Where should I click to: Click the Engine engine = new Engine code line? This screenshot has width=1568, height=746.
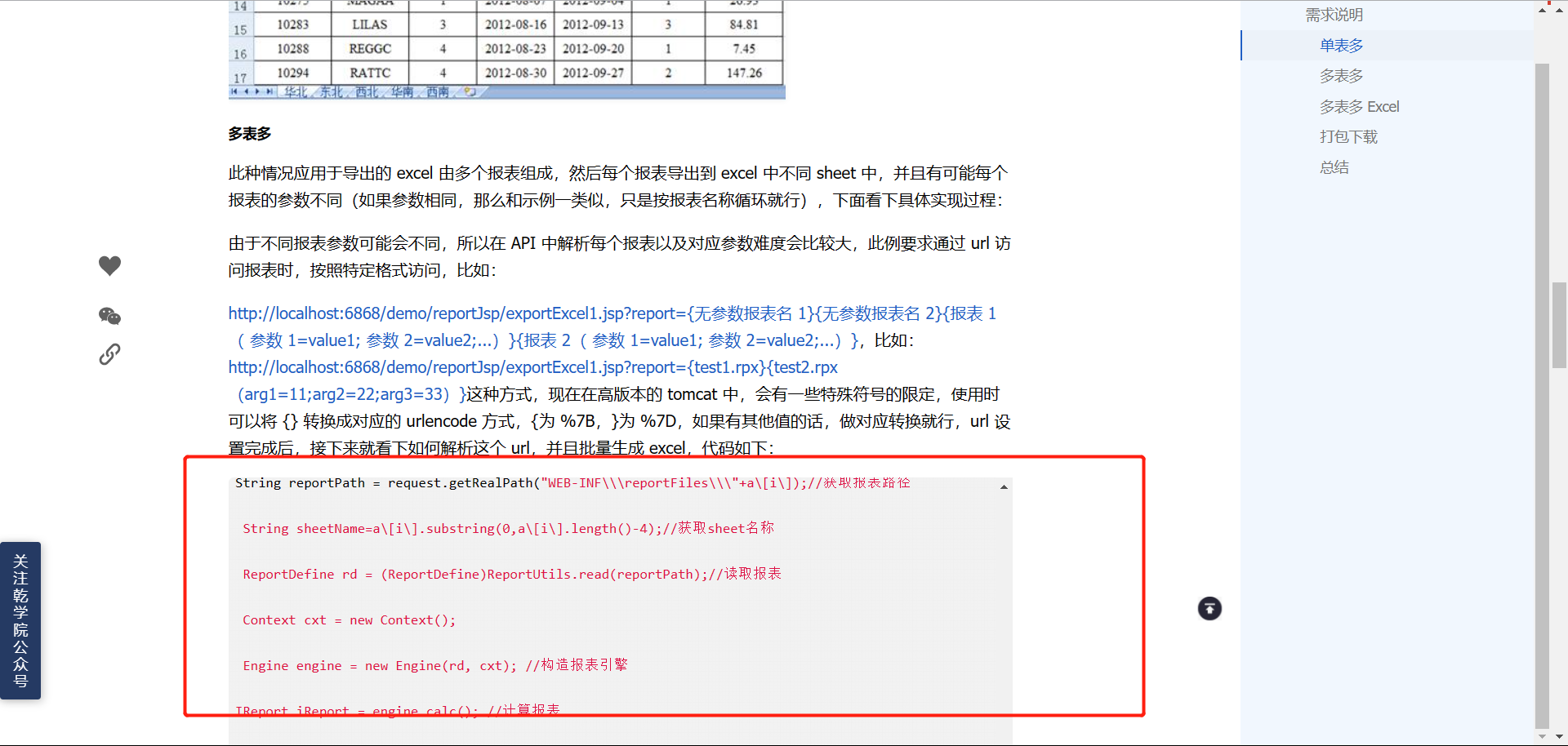pyautogui.click(x=435, y=666)
